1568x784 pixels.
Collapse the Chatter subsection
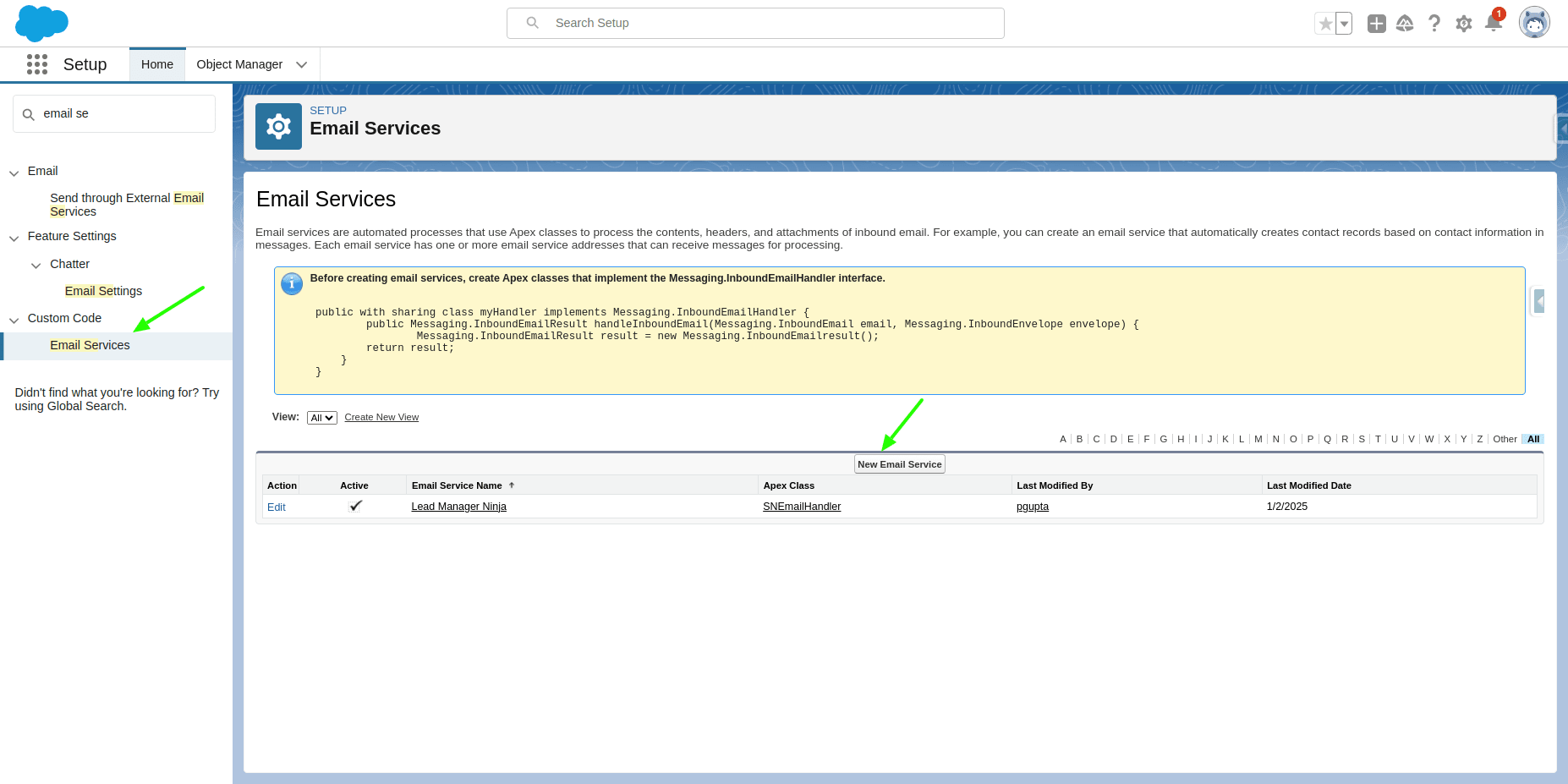coord(36,266)
